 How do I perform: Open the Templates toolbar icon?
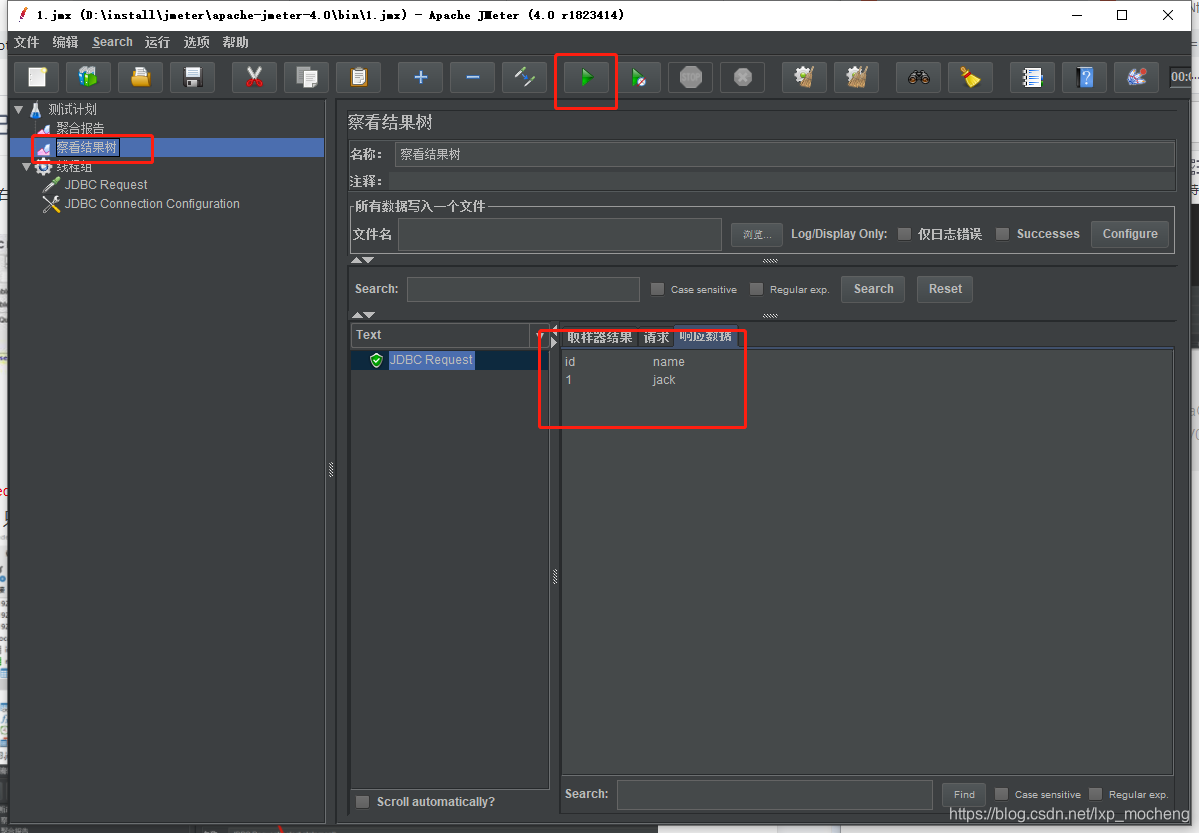[88, 77]
